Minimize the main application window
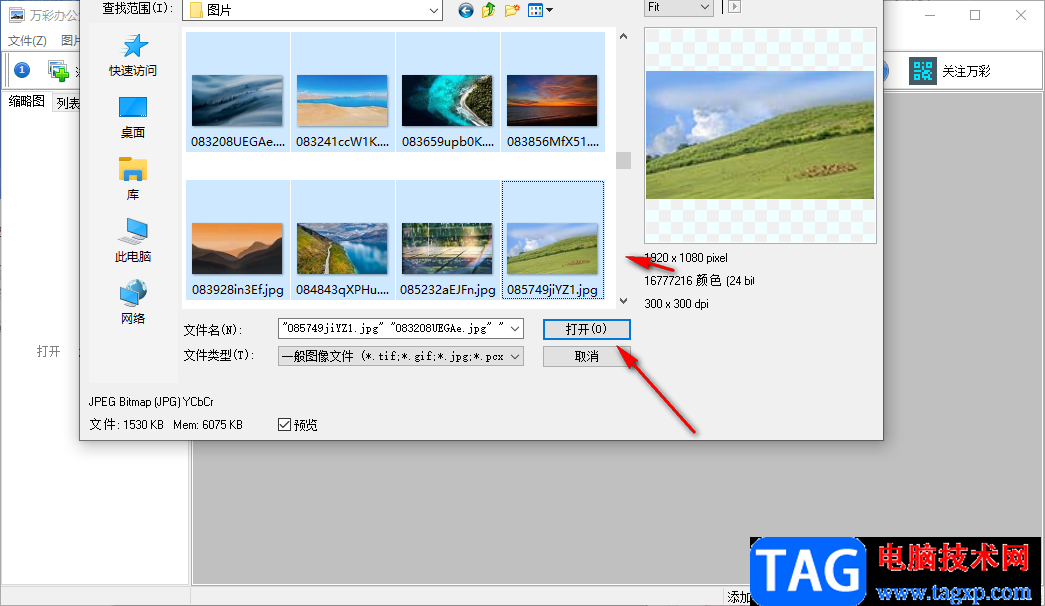This screenshot has height=606, width=1045. click(930, 15)
